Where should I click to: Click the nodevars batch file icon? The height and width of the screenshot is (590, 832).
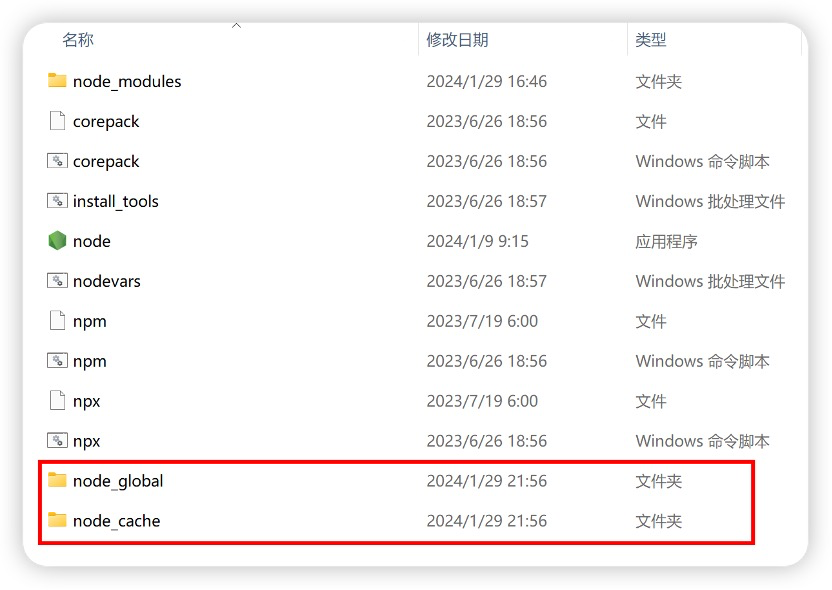pyautogui.click(x=57, y=281)
